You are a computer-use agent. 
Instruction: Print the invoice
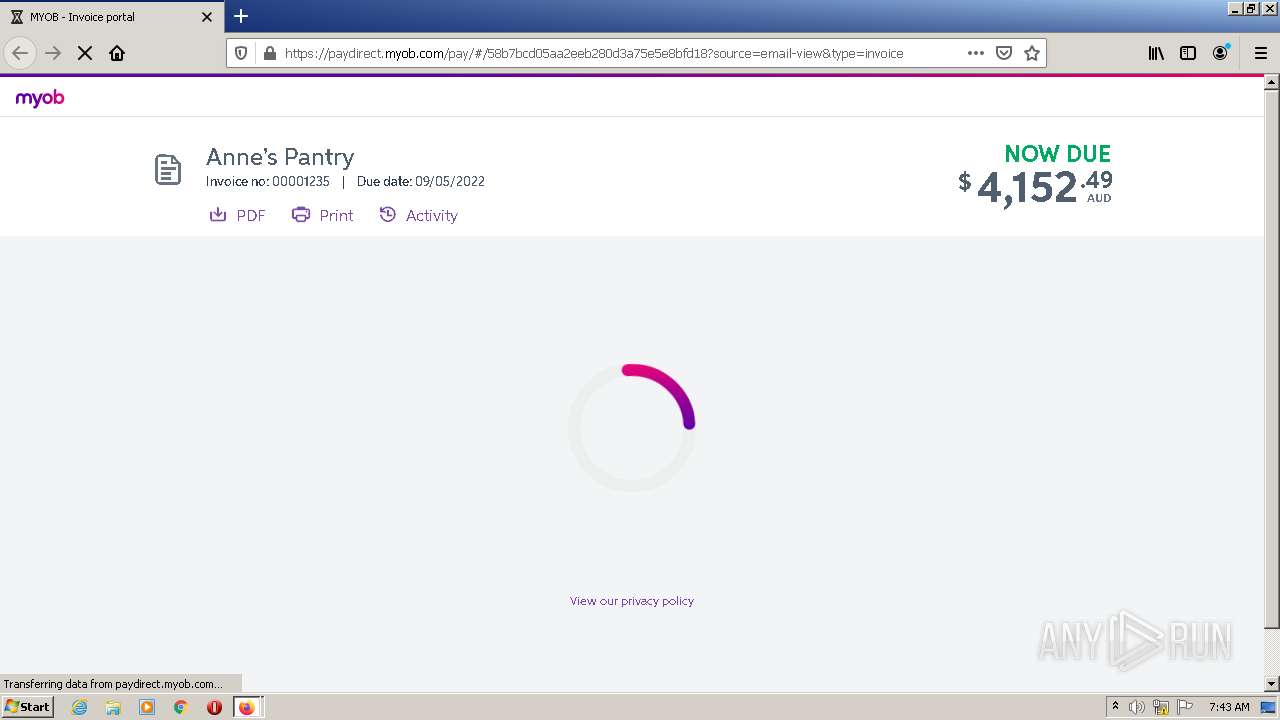point(322,215)
